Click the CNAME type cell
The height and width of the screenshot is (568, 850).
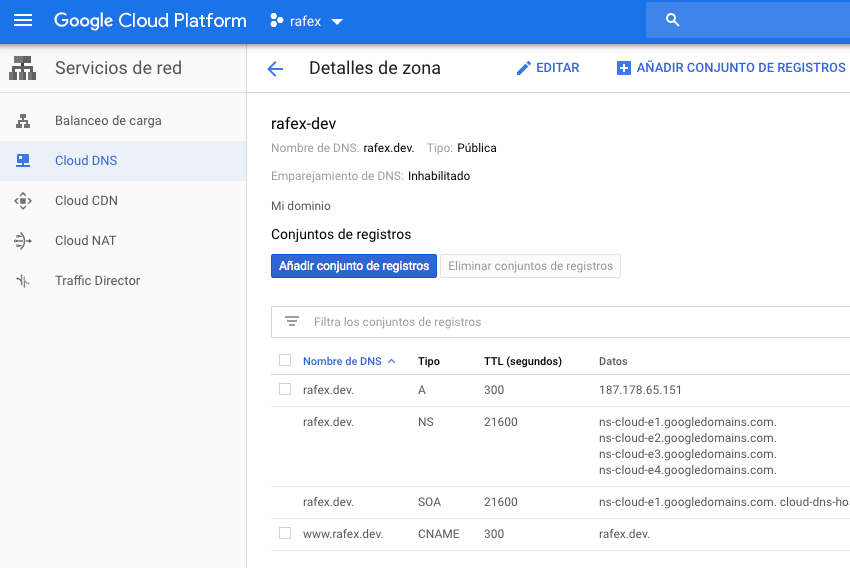pos(439,534)
